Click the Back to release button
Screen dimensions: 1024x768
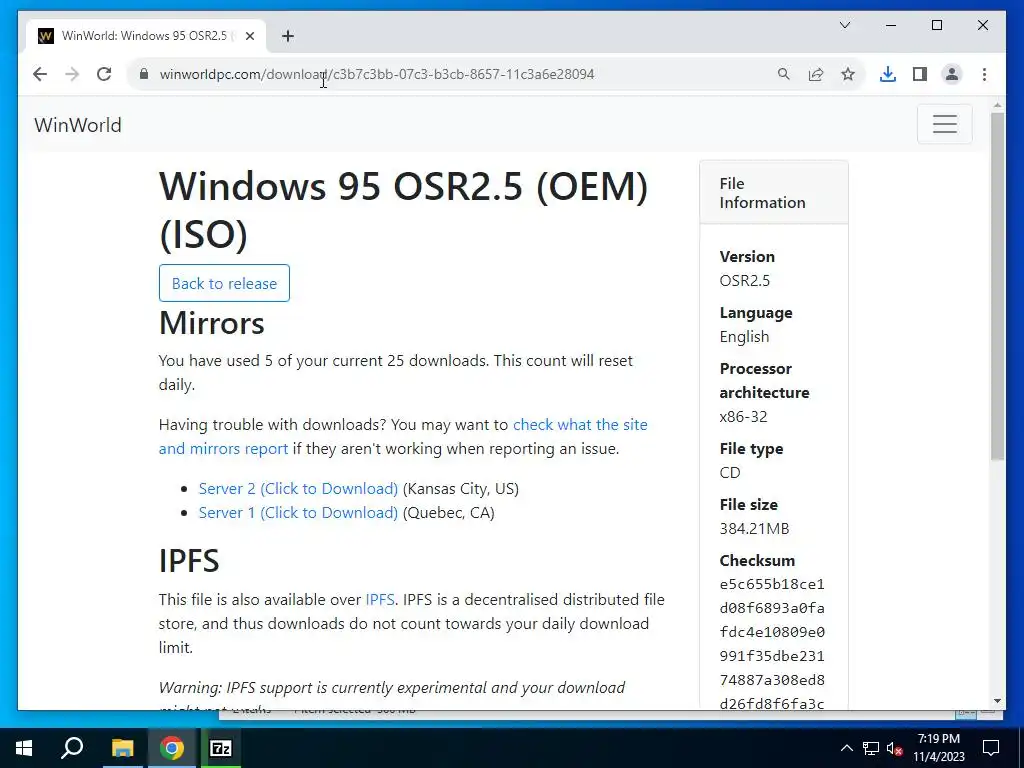224,283
